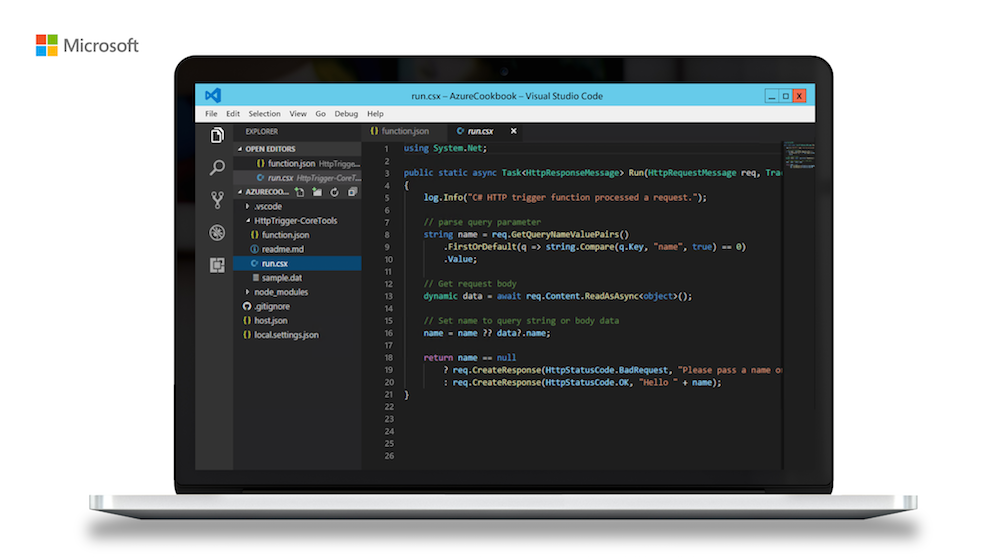Click the 'using System.Net;' code line
This screenshot has height=560, width=1000.
tap(445, 149)
